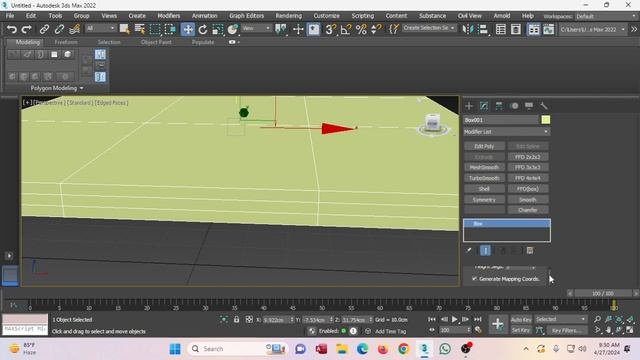Click the Set Key button

(x=521, y=330)
